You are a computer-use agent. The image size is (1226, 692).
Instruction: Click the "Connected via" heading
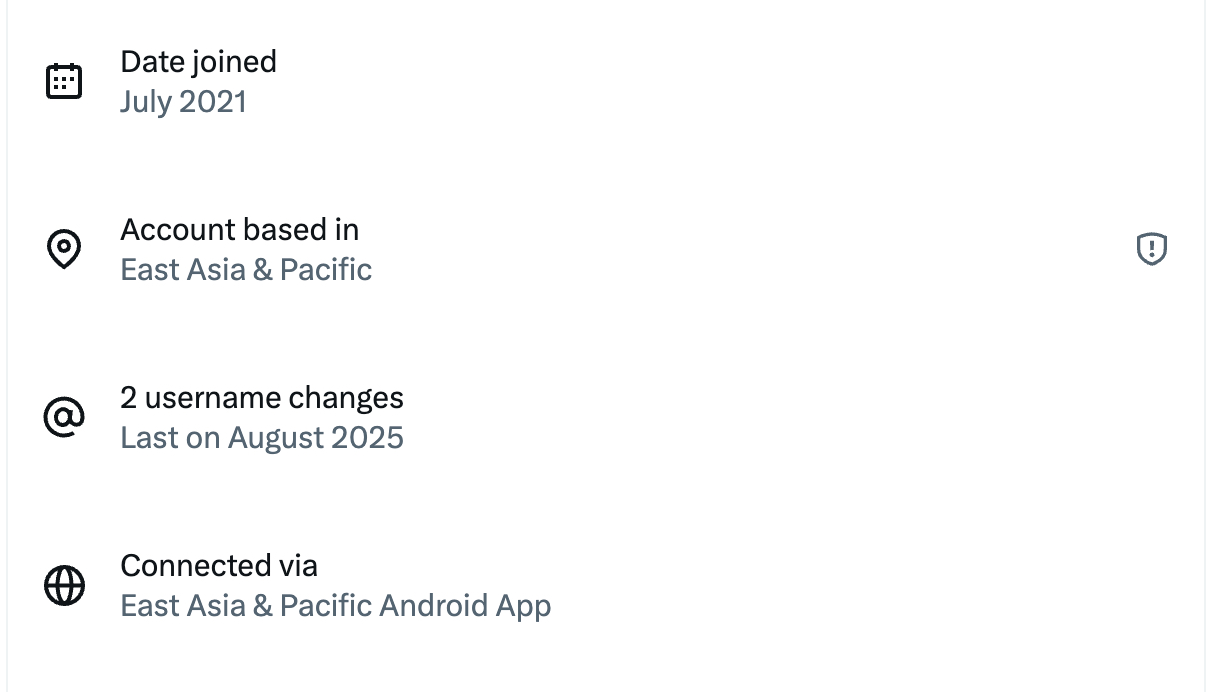click(x=219, y=566)
